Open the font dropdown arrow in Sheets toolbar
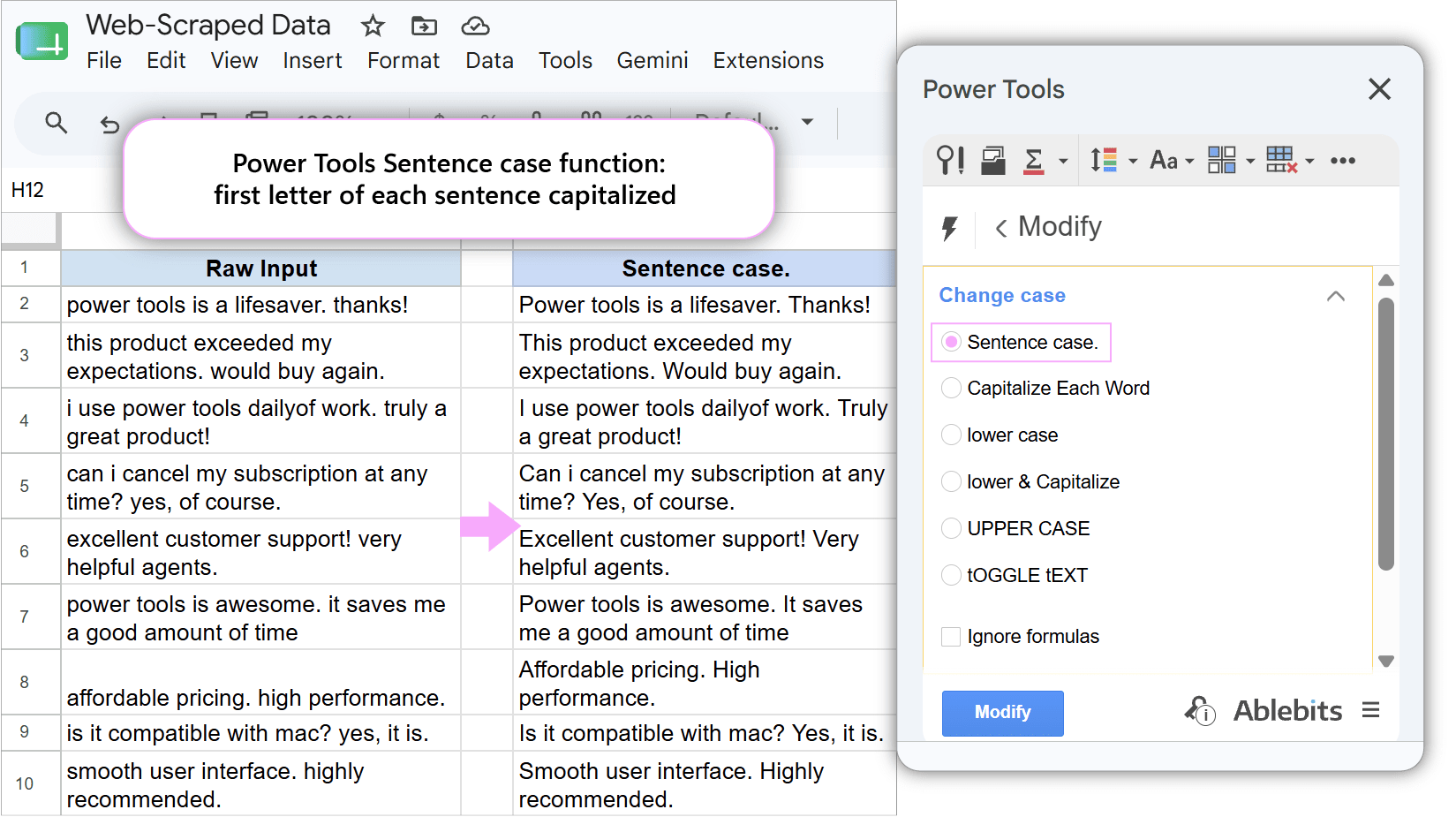The height and width of the screenshot is (817, 1456). pyautogui.click(x=807, y=122)
